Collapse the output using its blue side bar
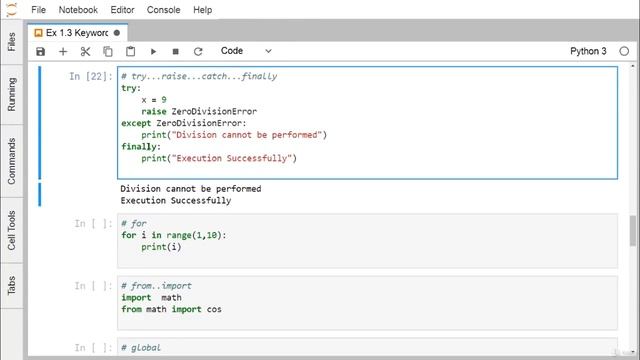Screen dimensions: 640x360 40,195
